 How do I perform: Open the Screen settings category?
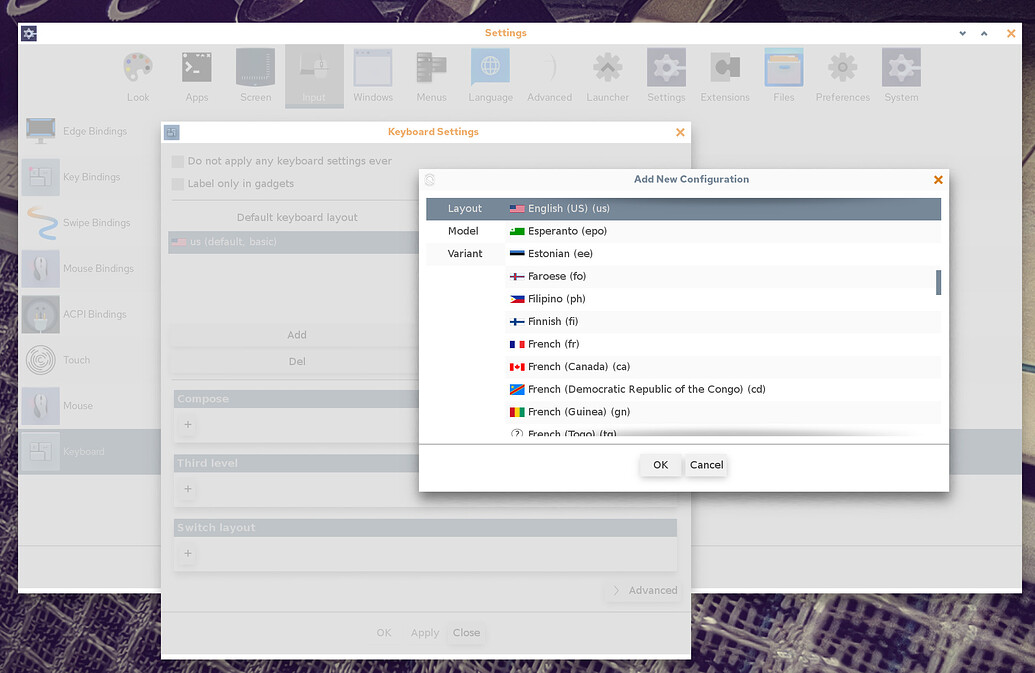tap(255, 75)
